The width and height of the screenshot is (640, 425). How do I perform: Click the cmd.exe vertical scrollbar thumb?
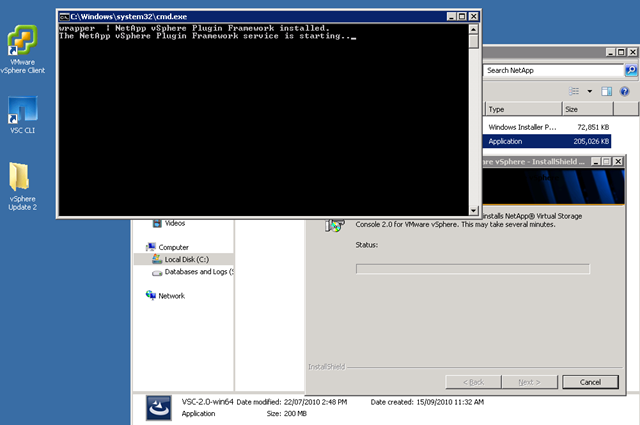[473, 42]
